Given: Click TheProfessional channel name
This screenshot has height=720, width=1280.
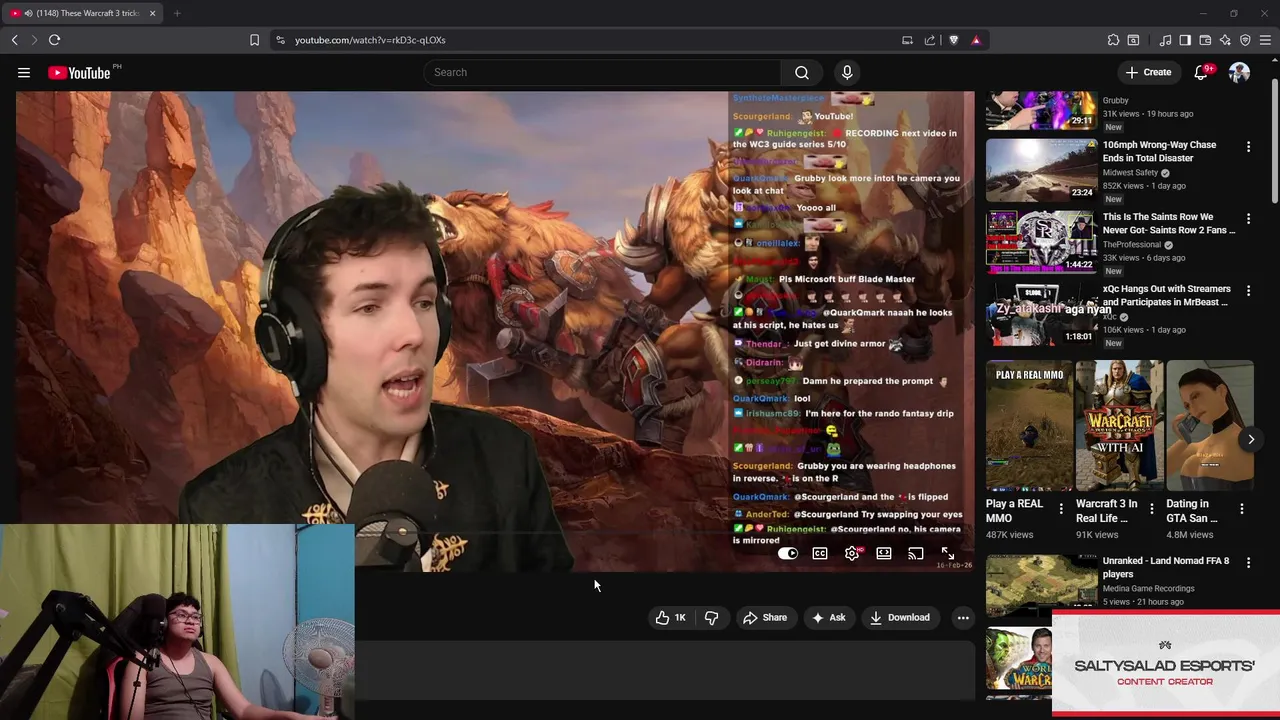Looking at the screenshot, I should coord(1132,244).
